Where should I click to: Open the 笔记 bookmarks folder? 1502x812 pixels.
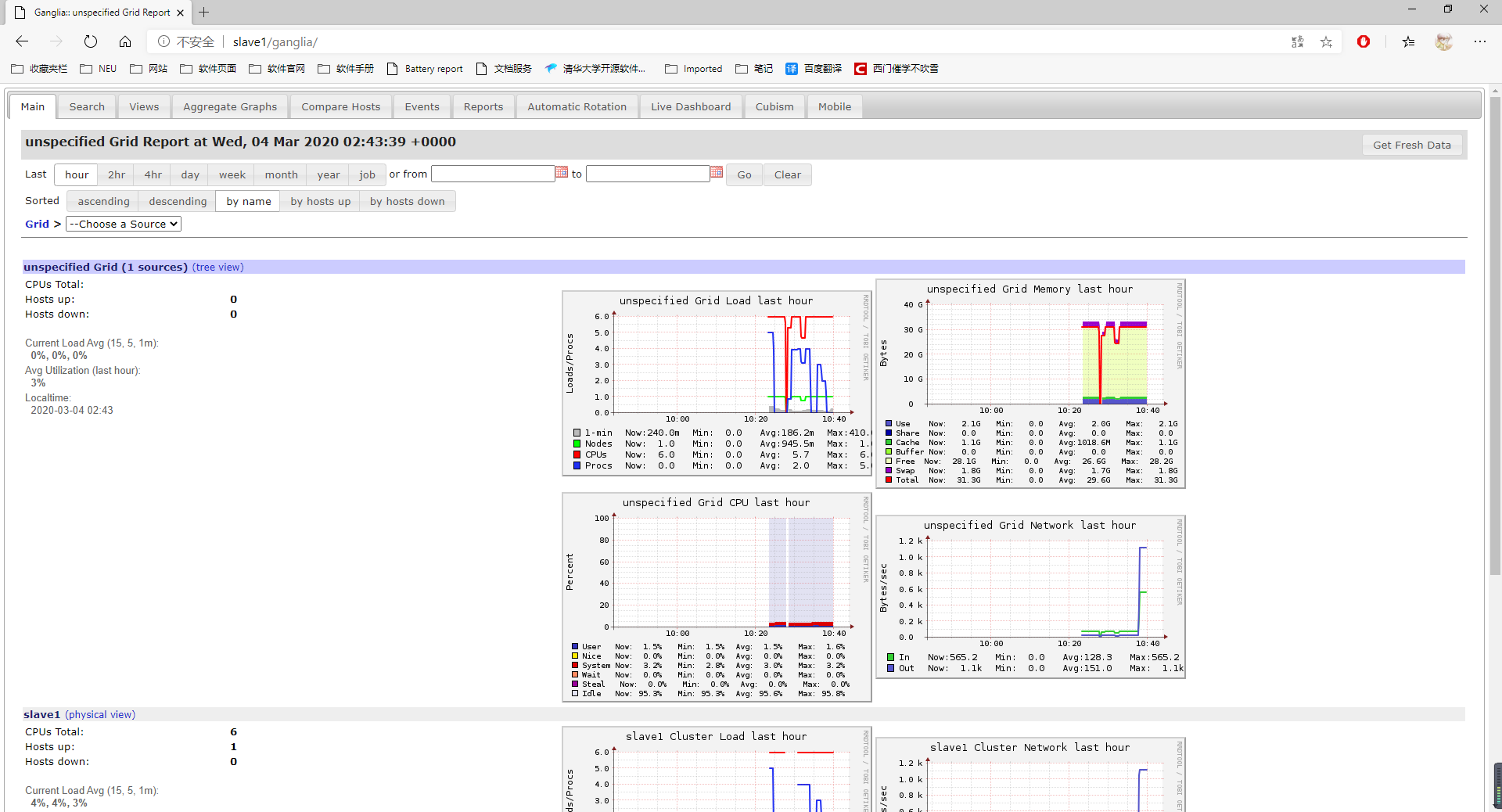[x=754, y=69]
